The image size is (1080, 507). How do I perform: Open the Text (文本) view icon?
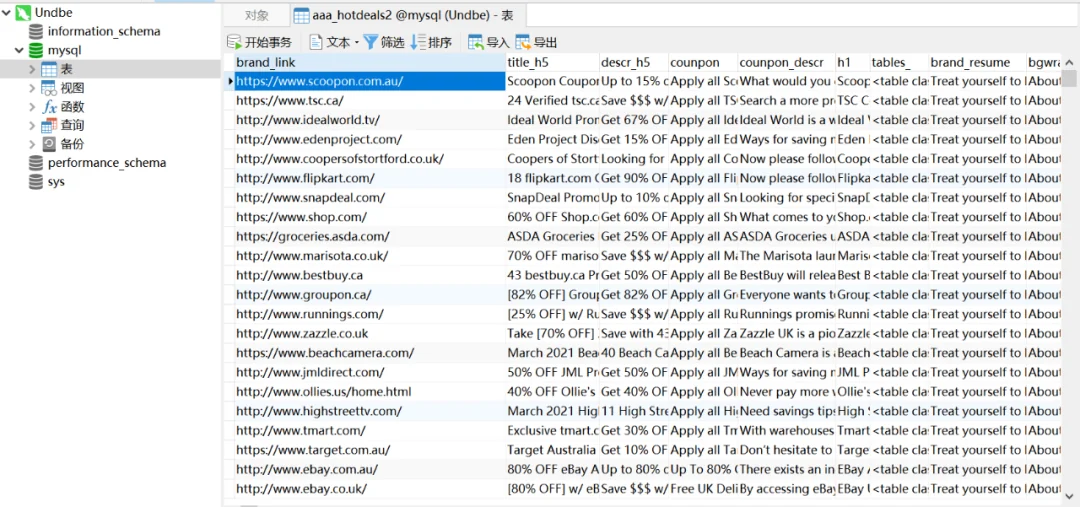(x=316, y=42)
